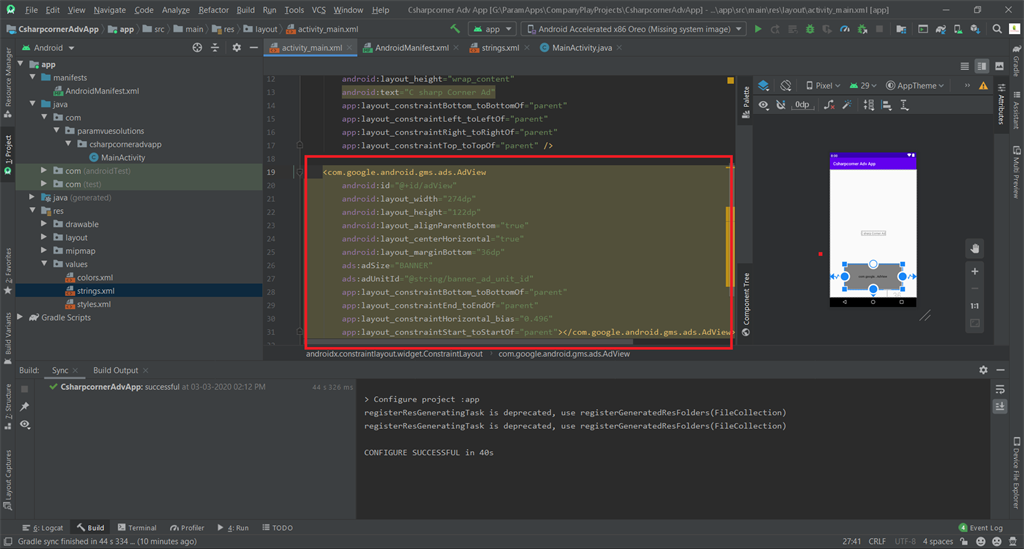Viewport: 1024px width, 549px height.
Task: Switch editor to Split view
Action: click(x=982, y=66)
